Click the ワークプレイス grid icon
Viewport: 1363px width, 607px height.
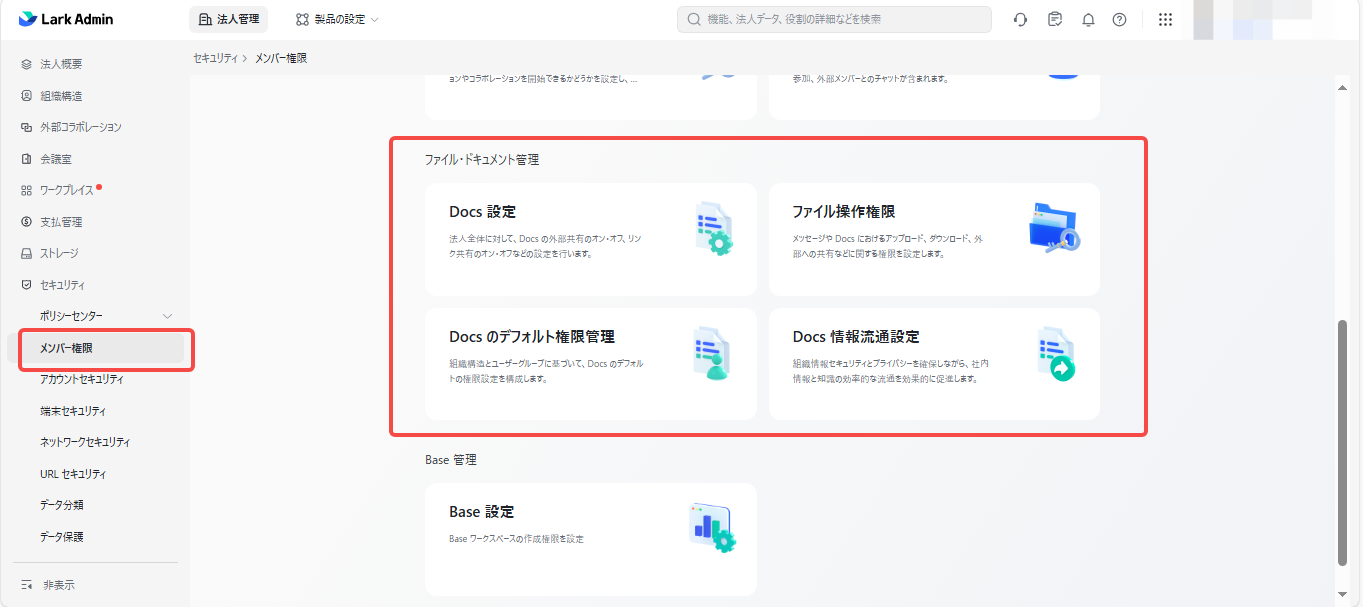pyautogui.click(x=27, y=190)
